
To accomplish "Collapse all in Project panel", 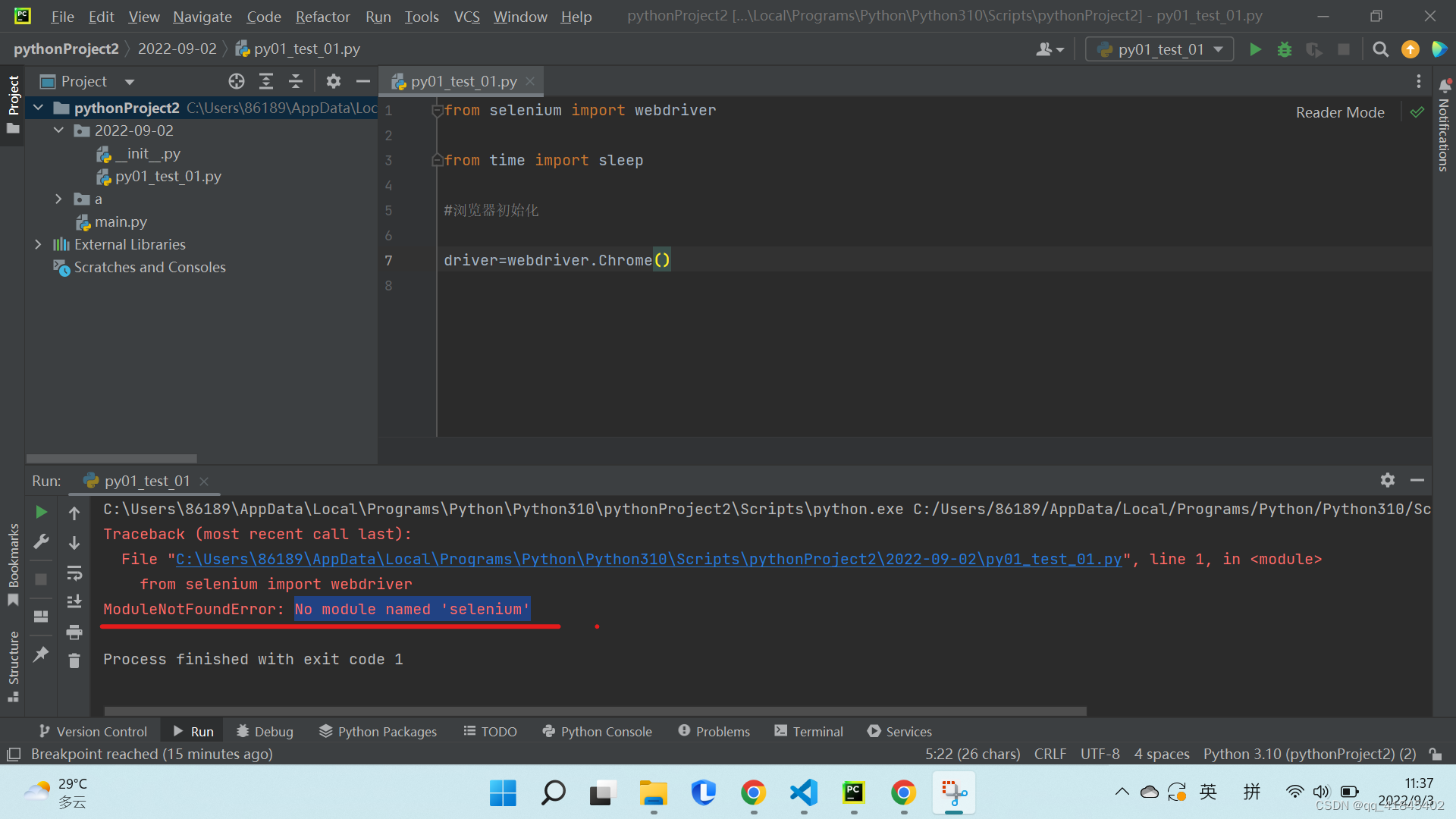I will point(296,81).
